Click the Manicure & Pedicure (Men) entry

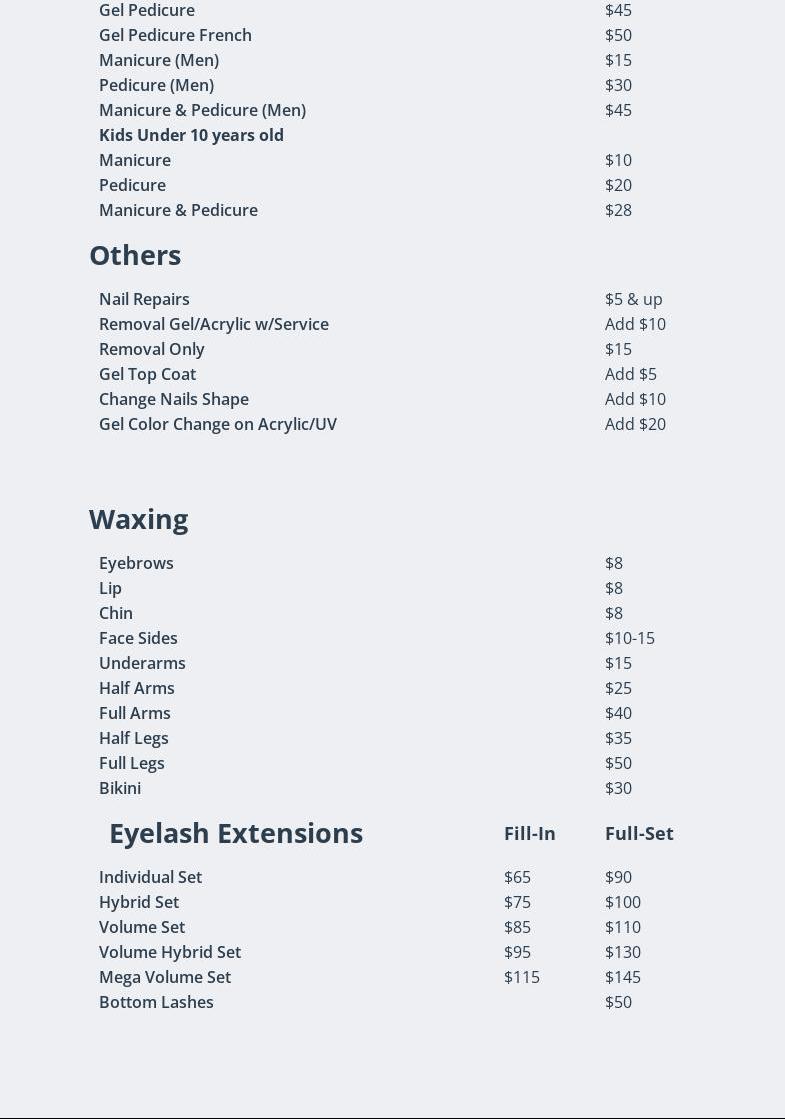click(x=202, y=110)
